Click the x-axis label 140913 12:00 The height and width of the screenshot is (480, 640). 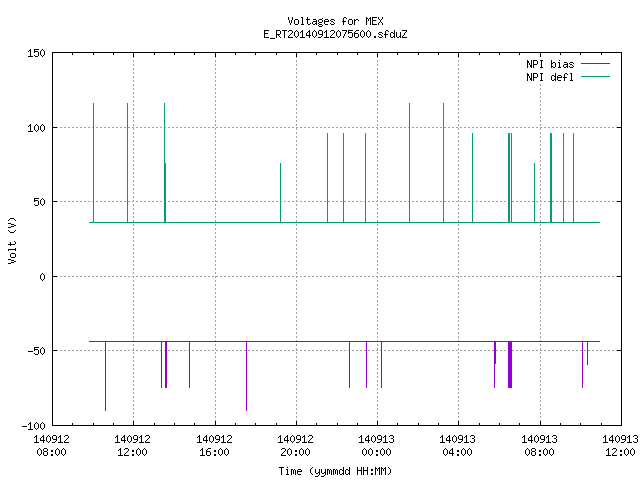coord(620,446)
